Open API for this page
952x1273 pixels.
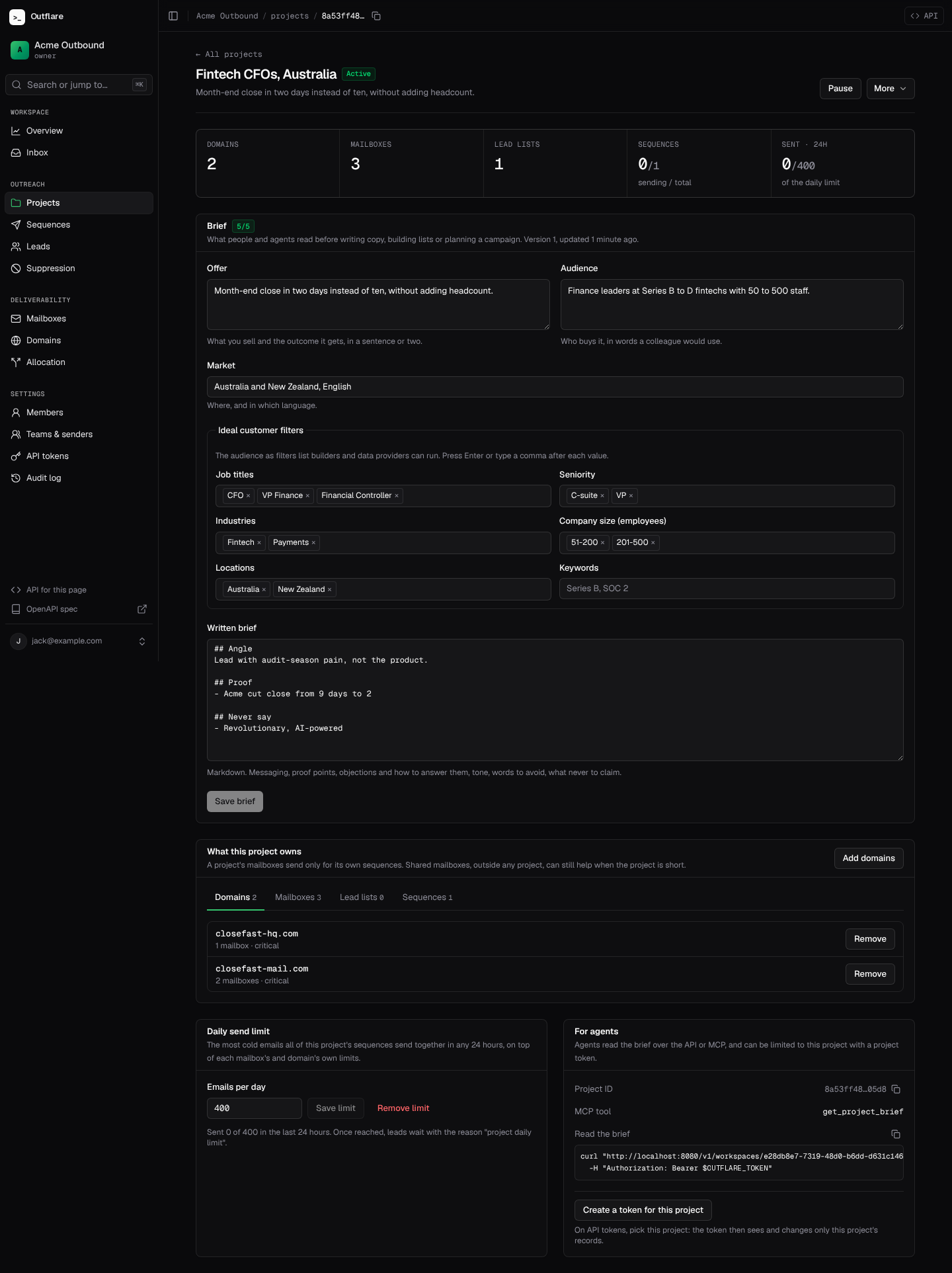(79, 590)
